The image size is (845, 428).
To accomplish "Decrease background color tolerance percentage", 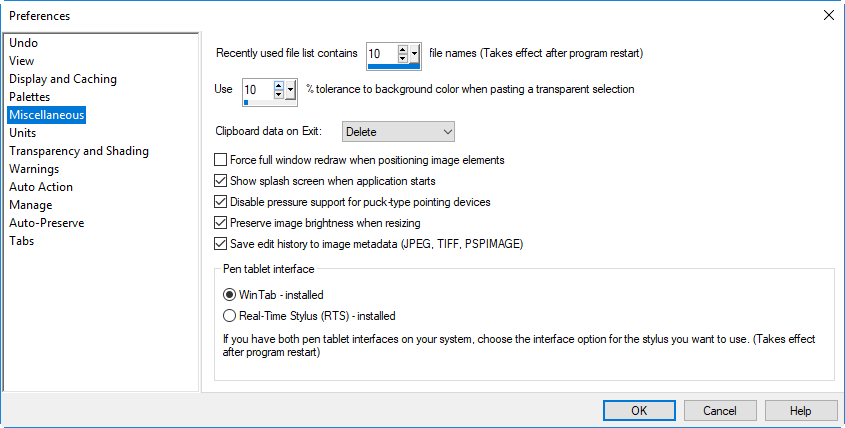I will point(279,93).
